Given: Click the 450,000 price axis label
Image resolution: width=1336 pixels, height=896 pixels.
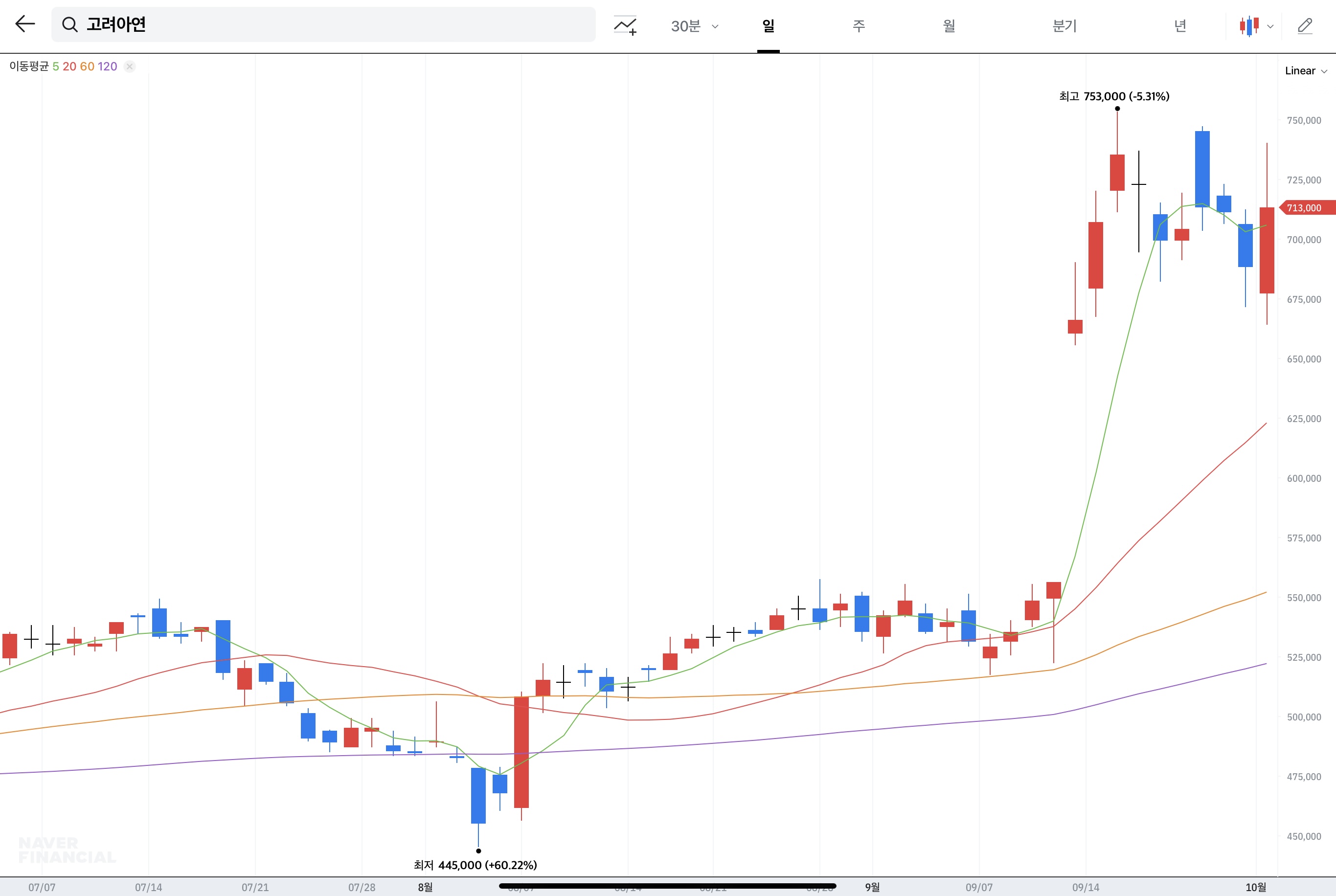Looking at the screenshot, I should pos(1304,836).
